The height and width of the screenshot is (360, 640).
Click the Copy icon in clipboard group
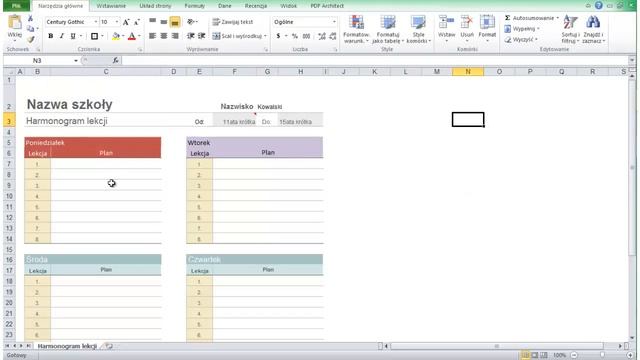[x=30, y=29]
